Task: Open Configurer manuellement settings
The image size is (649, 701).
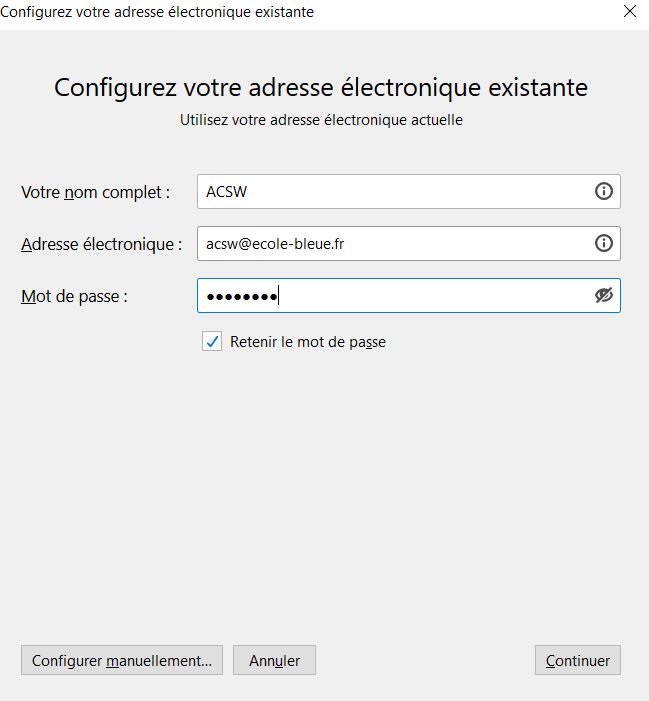Action: pos(122,660)
